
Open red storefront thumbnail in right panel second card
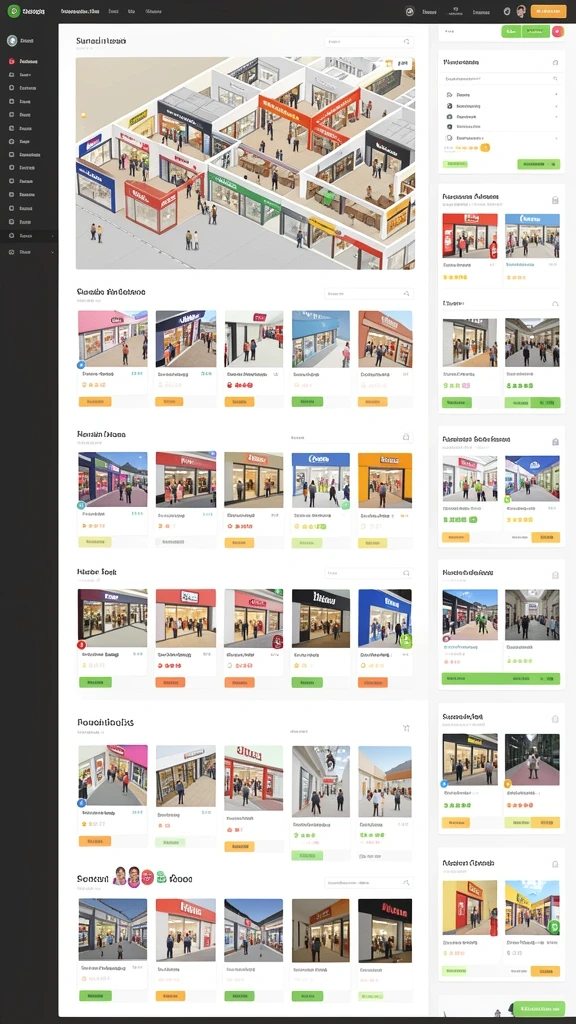tap(470, 236)
